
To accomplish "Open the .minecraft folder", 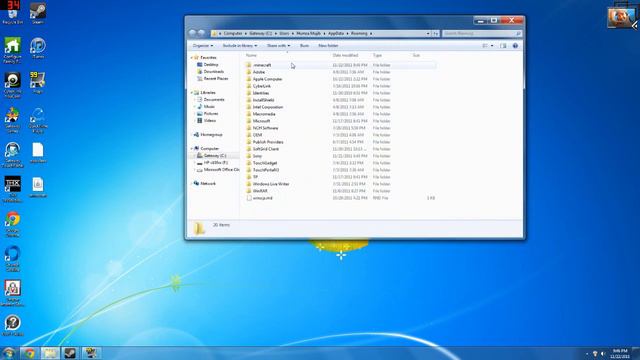I will (x=262, y=65).
